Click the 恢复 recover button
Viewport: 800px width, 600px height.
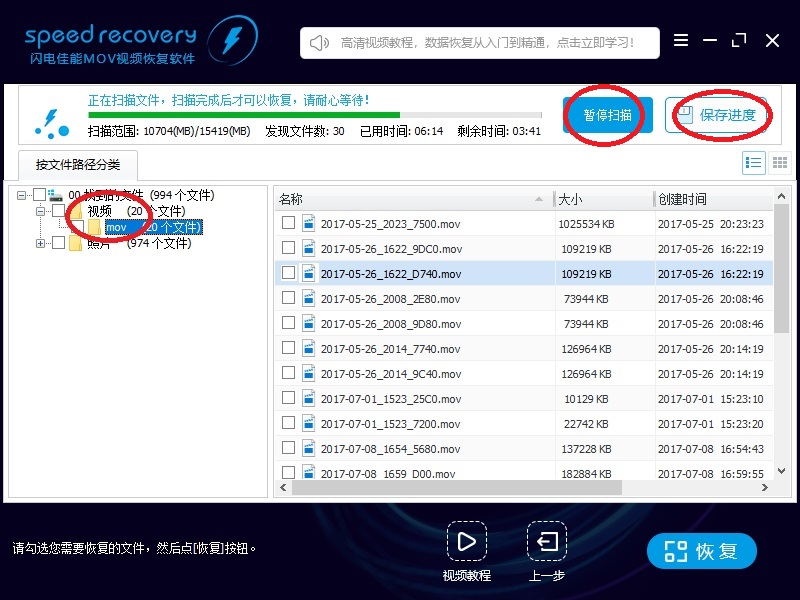(702, 551)
